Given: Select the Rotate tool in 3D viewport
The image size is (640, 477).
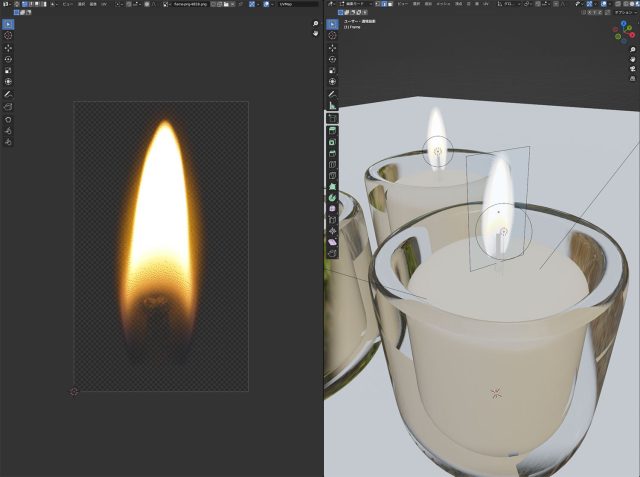Looking at the screenshot, I should (x=332, y=59).
